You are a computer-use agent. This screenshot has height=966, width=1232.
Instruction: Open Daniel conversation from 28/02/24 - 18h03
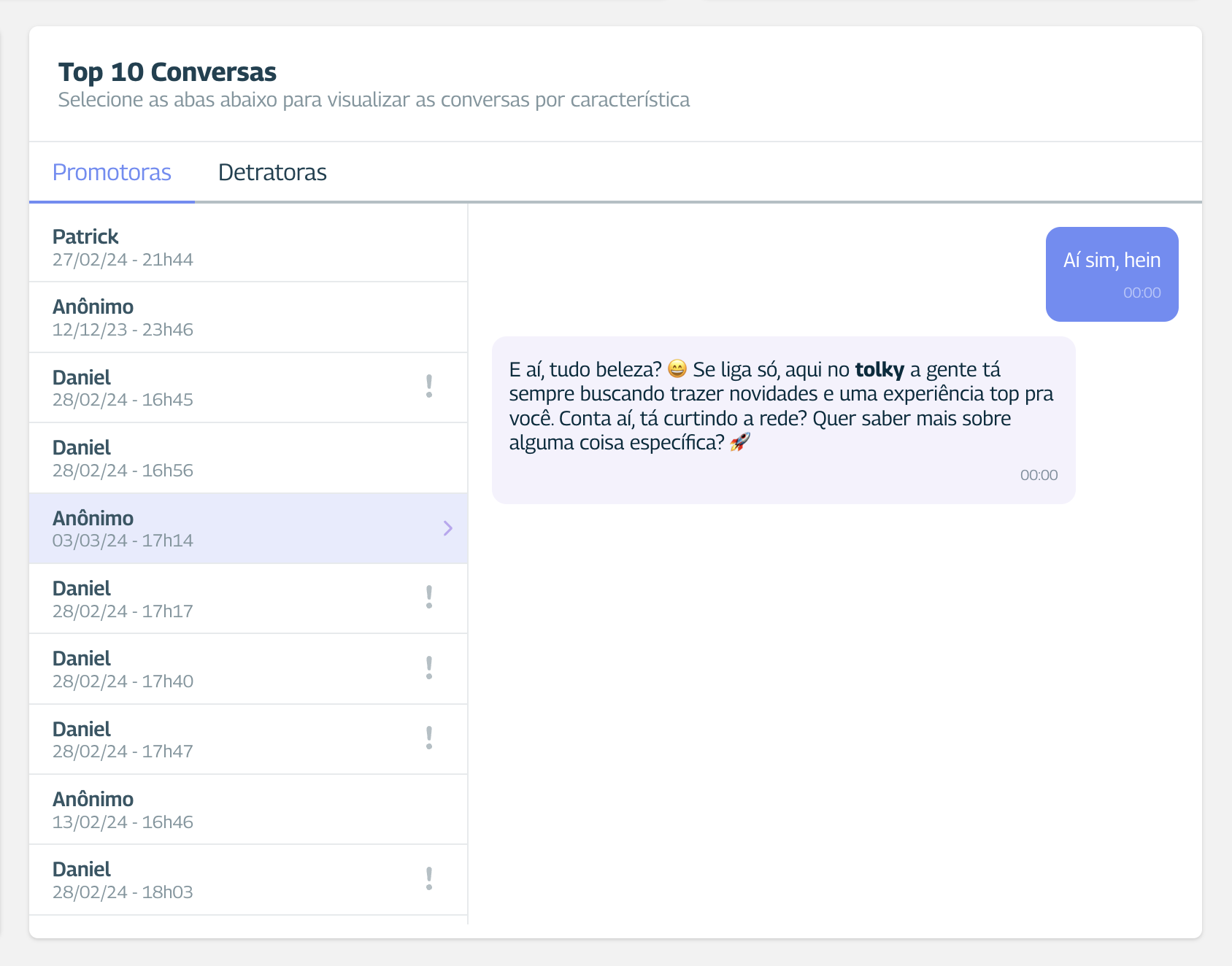(248, 880)
